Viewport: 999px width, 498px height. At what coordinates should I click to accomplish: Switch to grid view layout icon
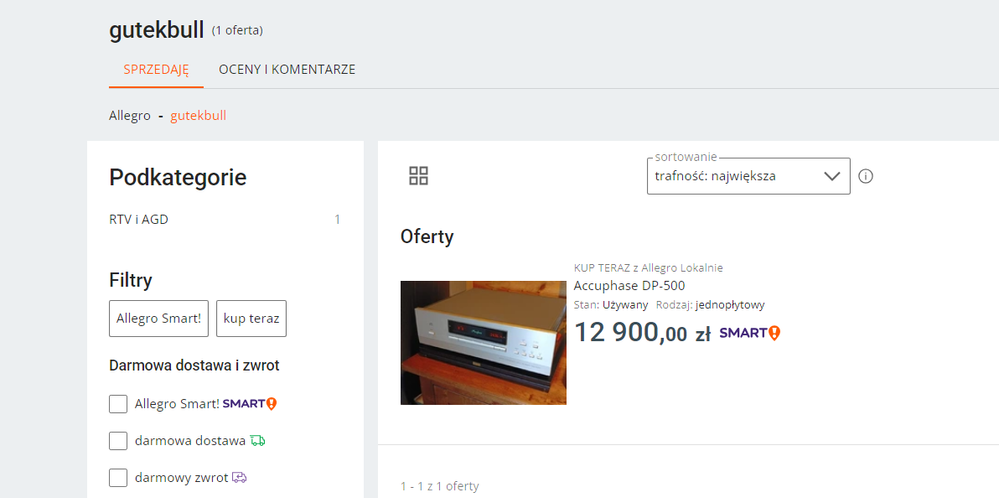[x=419, y=176]
